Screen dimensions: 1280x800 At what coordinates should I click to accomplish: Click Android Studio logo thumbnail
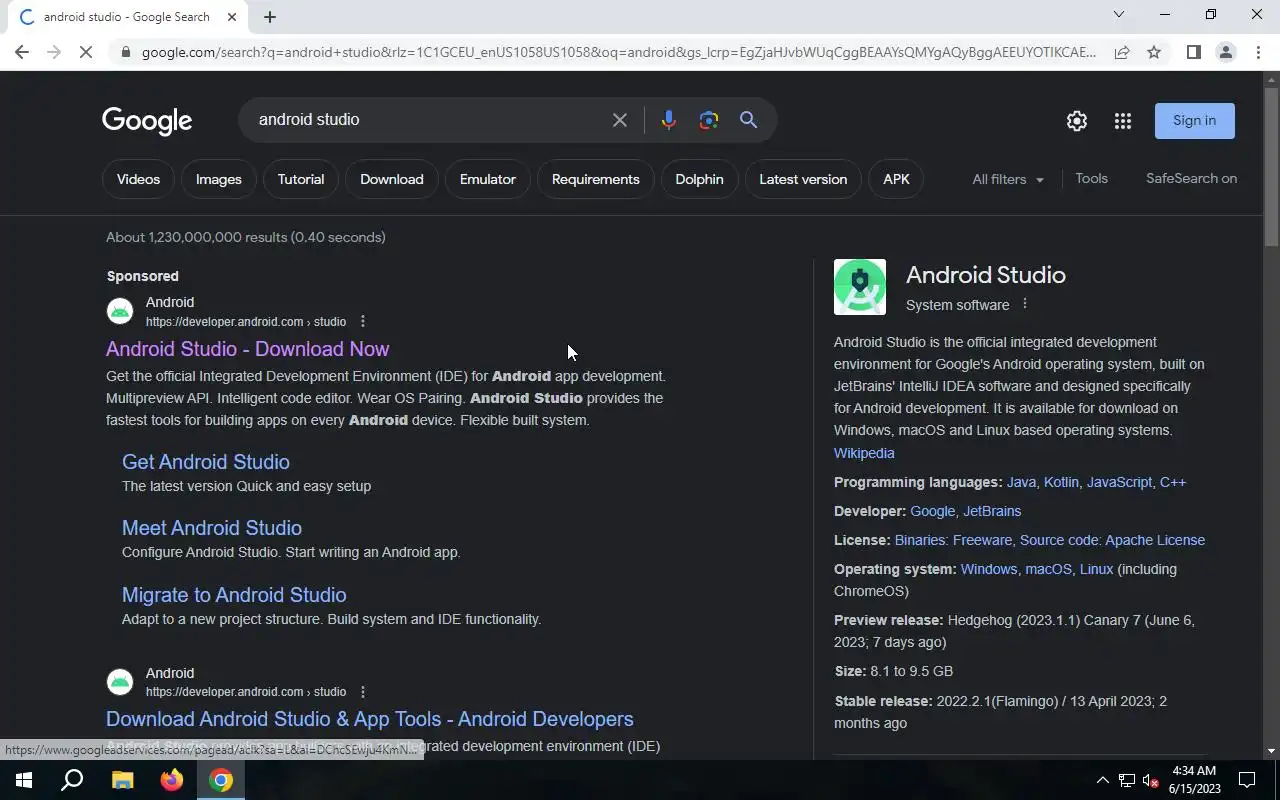click(860, 287)
